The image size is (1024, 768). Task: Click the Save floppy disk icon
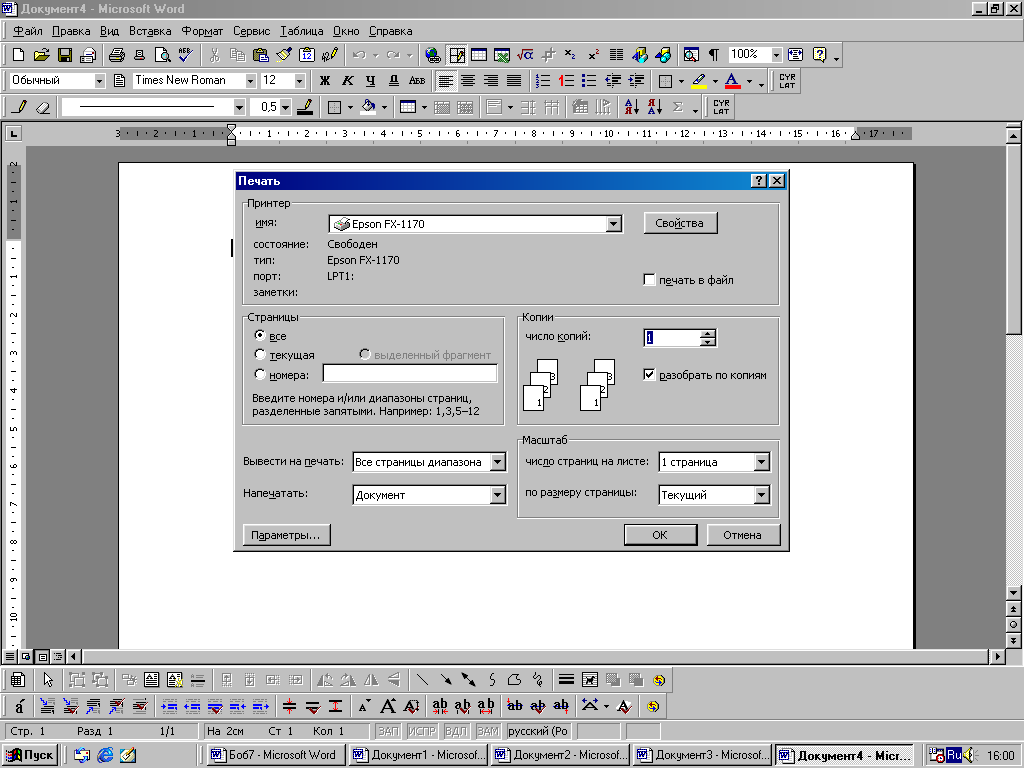pos(65,55)
